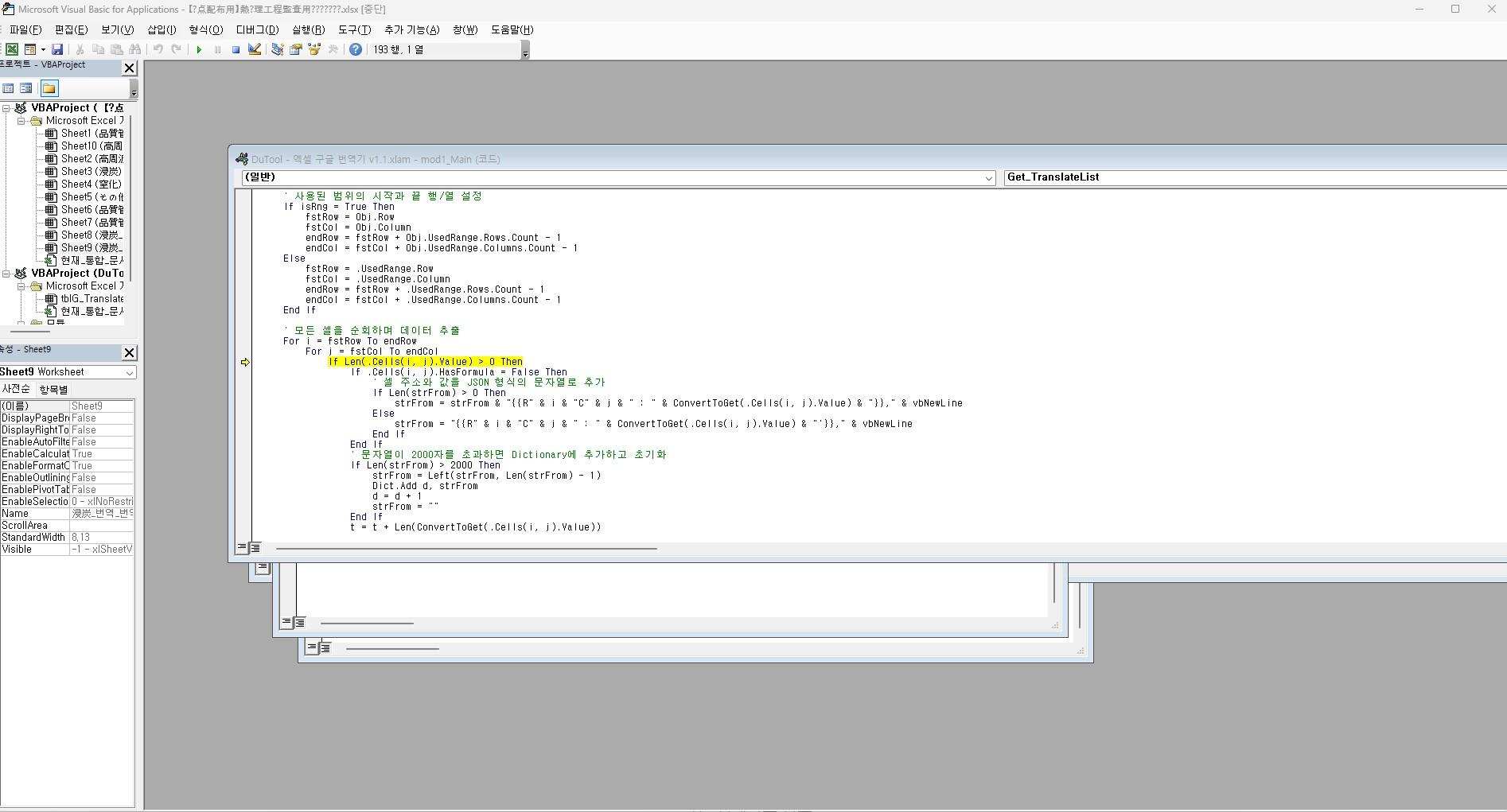Collapse the first VBAProject tree node

(x=6, y=108)
